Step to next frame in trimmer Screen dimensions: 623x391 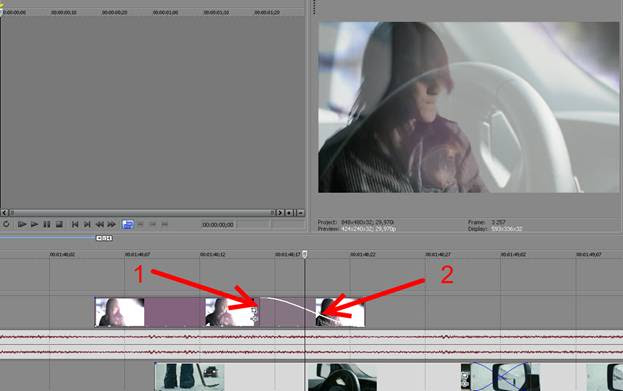tap(112, 225)
